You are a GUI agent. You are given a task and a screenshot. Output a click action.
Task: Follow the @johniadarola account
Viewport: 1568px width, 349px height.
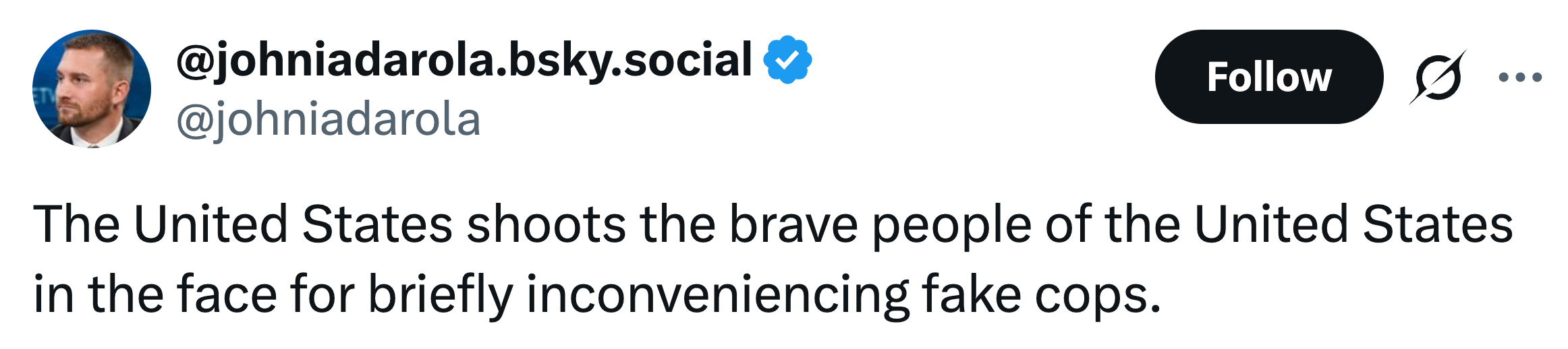(x=1268, y=77)
